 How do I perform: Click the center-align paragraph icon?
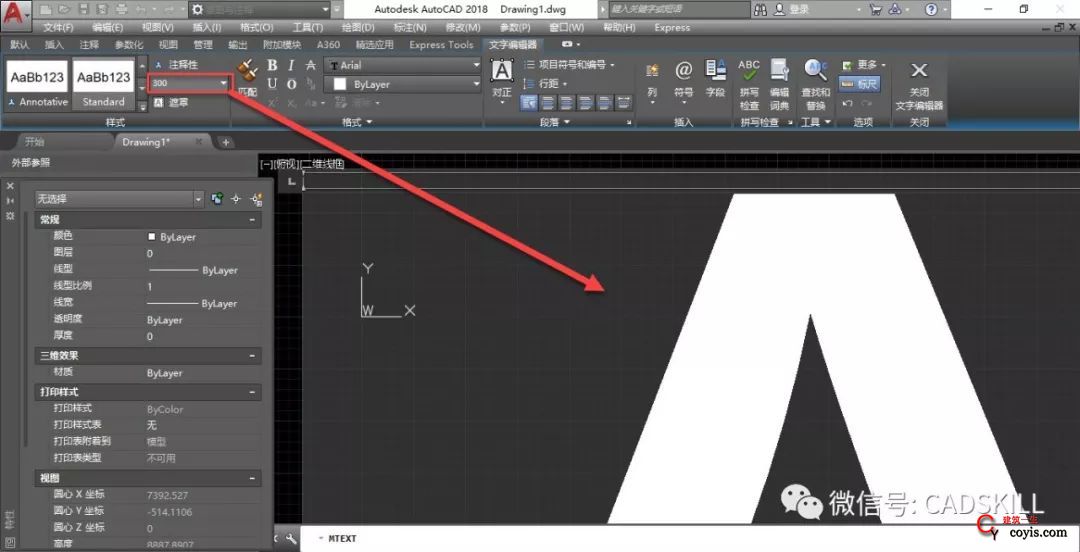pos(568,103)
